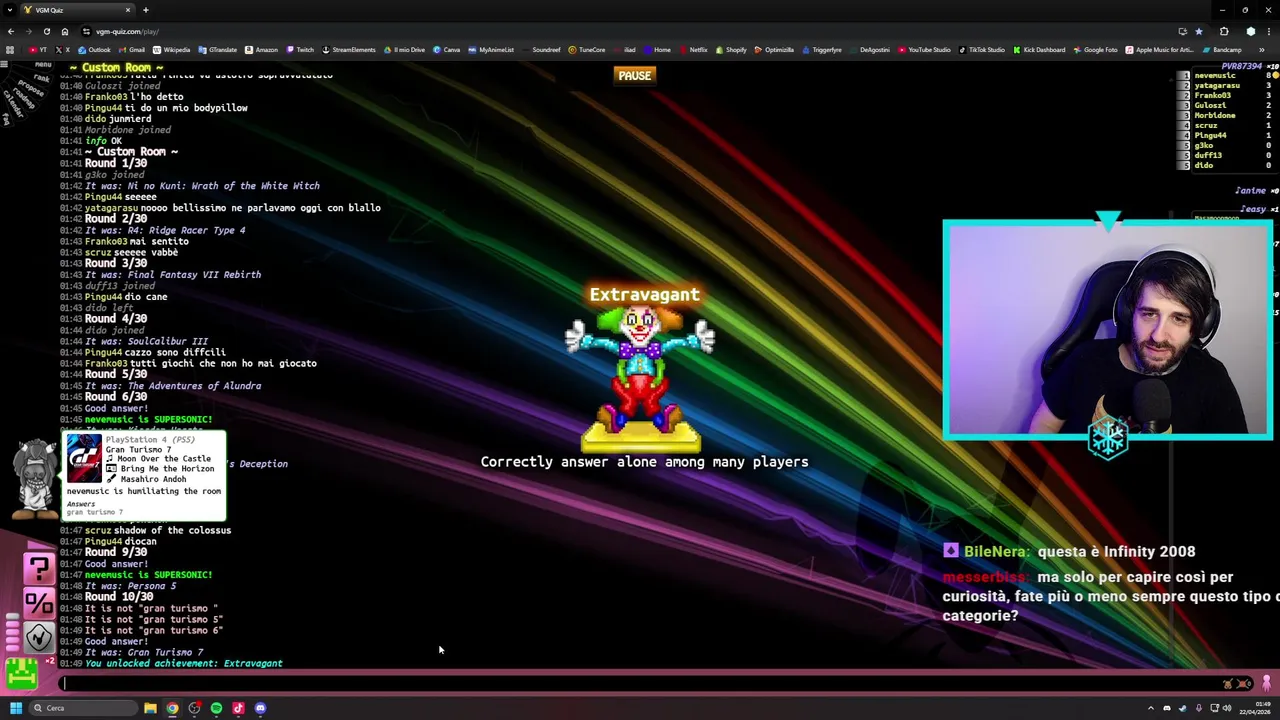This screenshot has width=1280, height=720.
Task: Open the Amazon bookmark
Action: 261,50
